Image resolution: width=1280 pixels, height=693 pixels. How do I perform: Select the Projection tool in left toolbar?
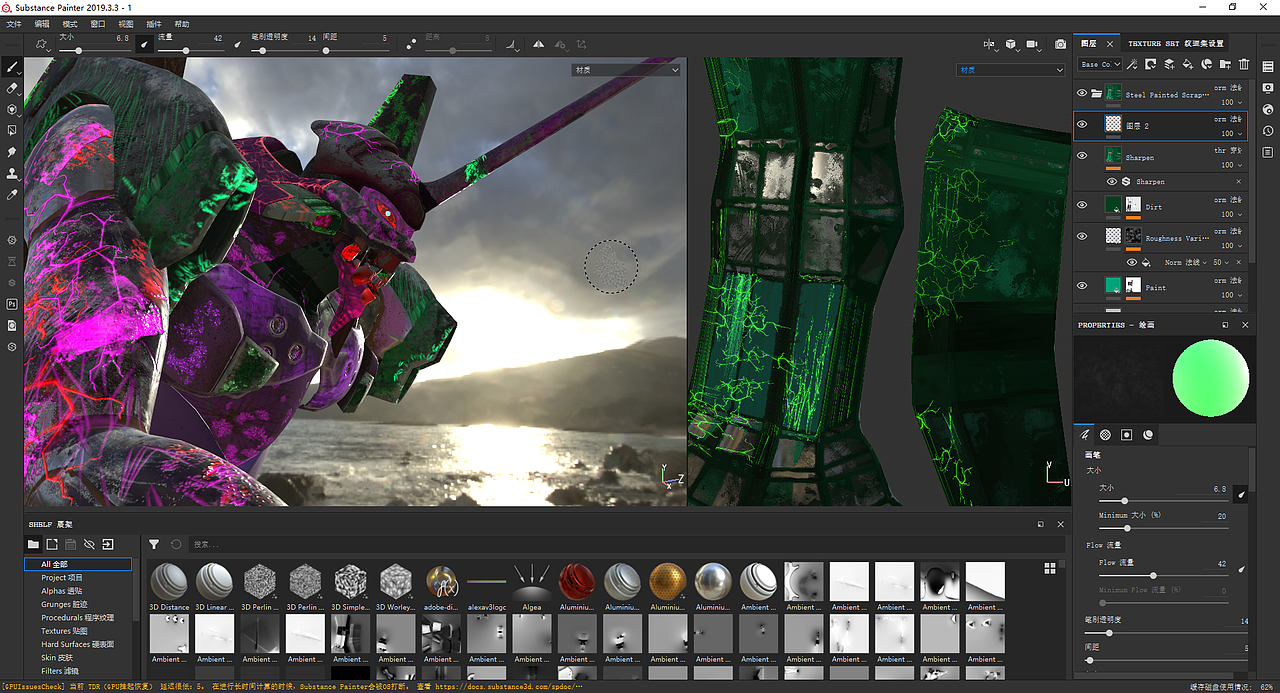pyautogui.click(x=12, y=110)
